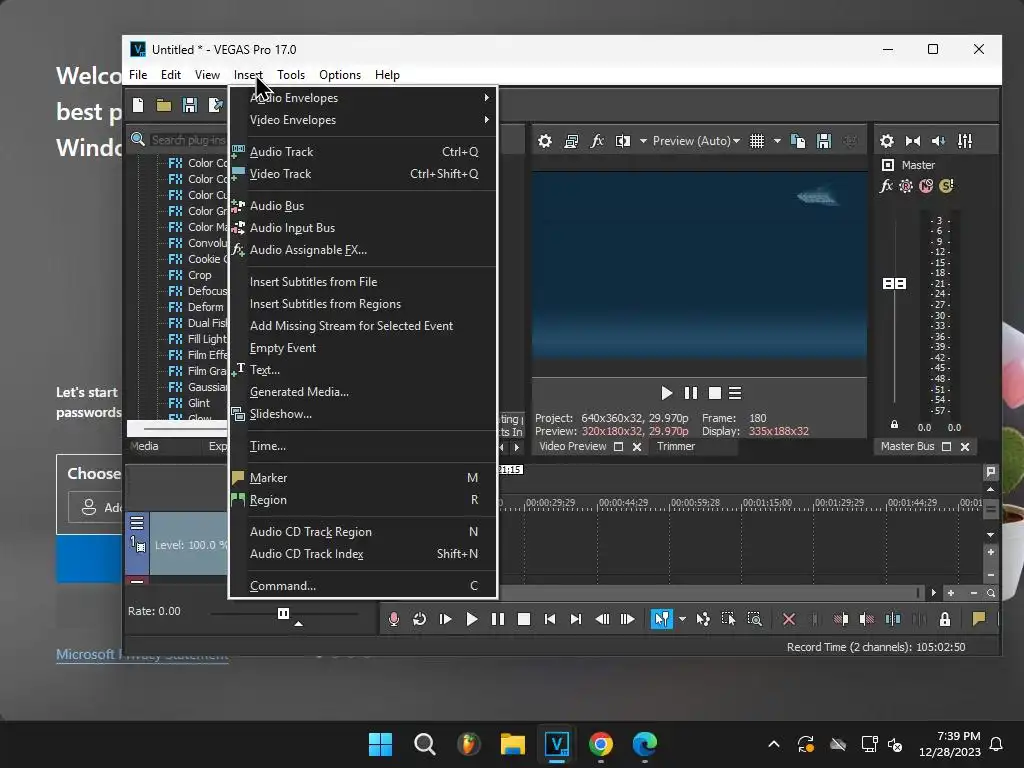Click Preview on External Monitor icon
The width and height of the screenshot is (1024, 768).
(571, 141)
